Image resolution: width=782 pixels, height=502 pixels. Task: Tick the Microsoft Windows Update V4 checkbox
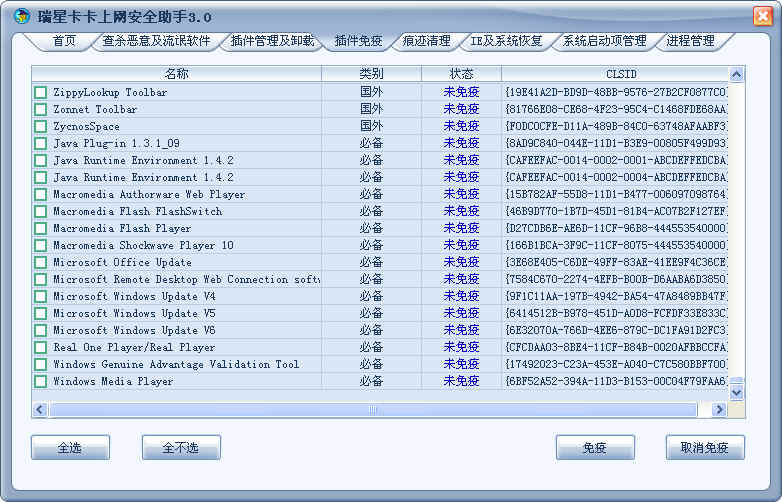point(41,296)
